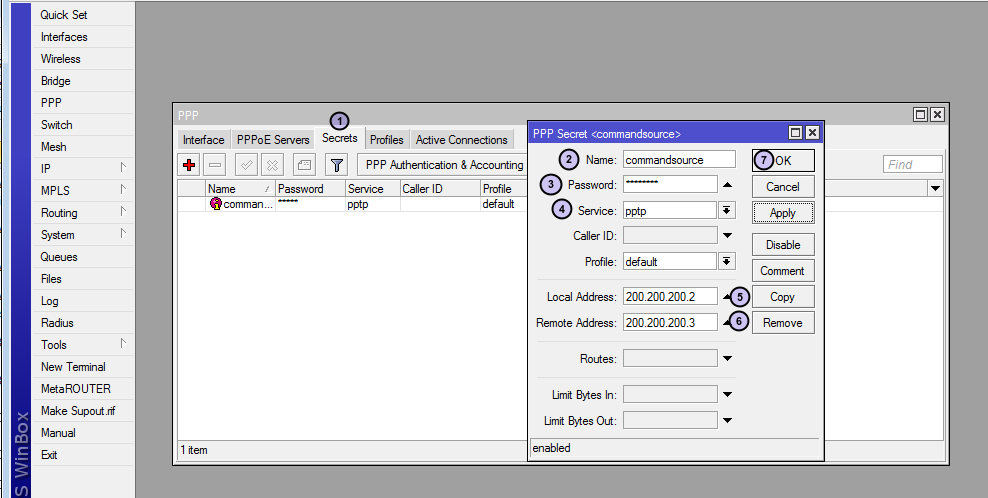Open the Service dropdown list
The width and height of the screenshot is (988, 498).
tap(727, 210)
